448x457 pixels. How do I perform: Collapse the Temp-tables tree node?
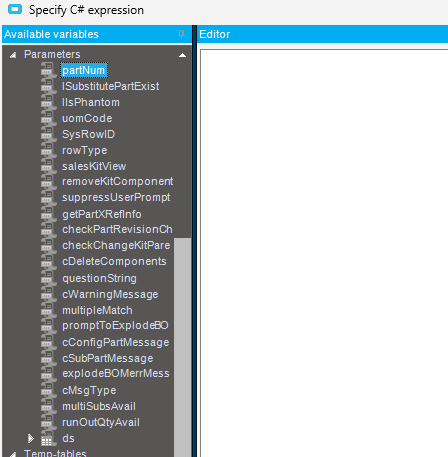pyautogui.click(x=13, y=454)
